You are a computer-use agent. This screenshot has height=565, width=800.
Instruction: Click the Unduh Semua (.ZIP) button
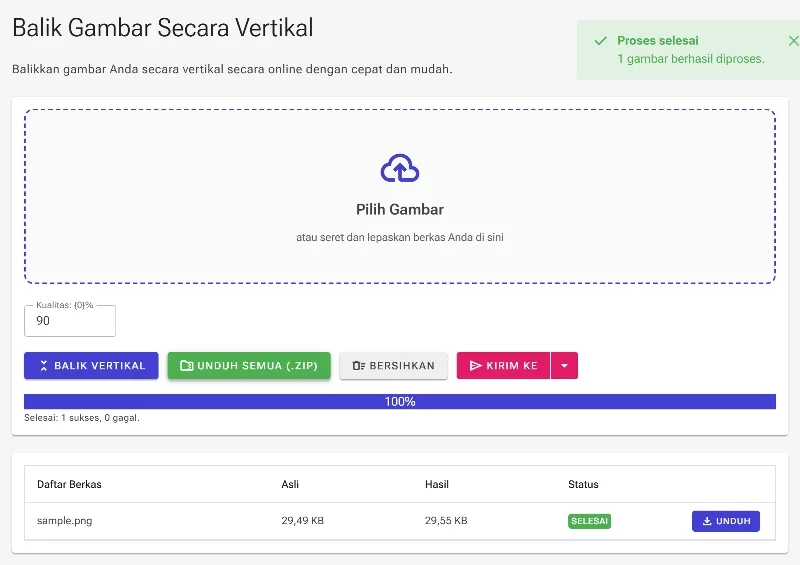click(x=249, y=365)
